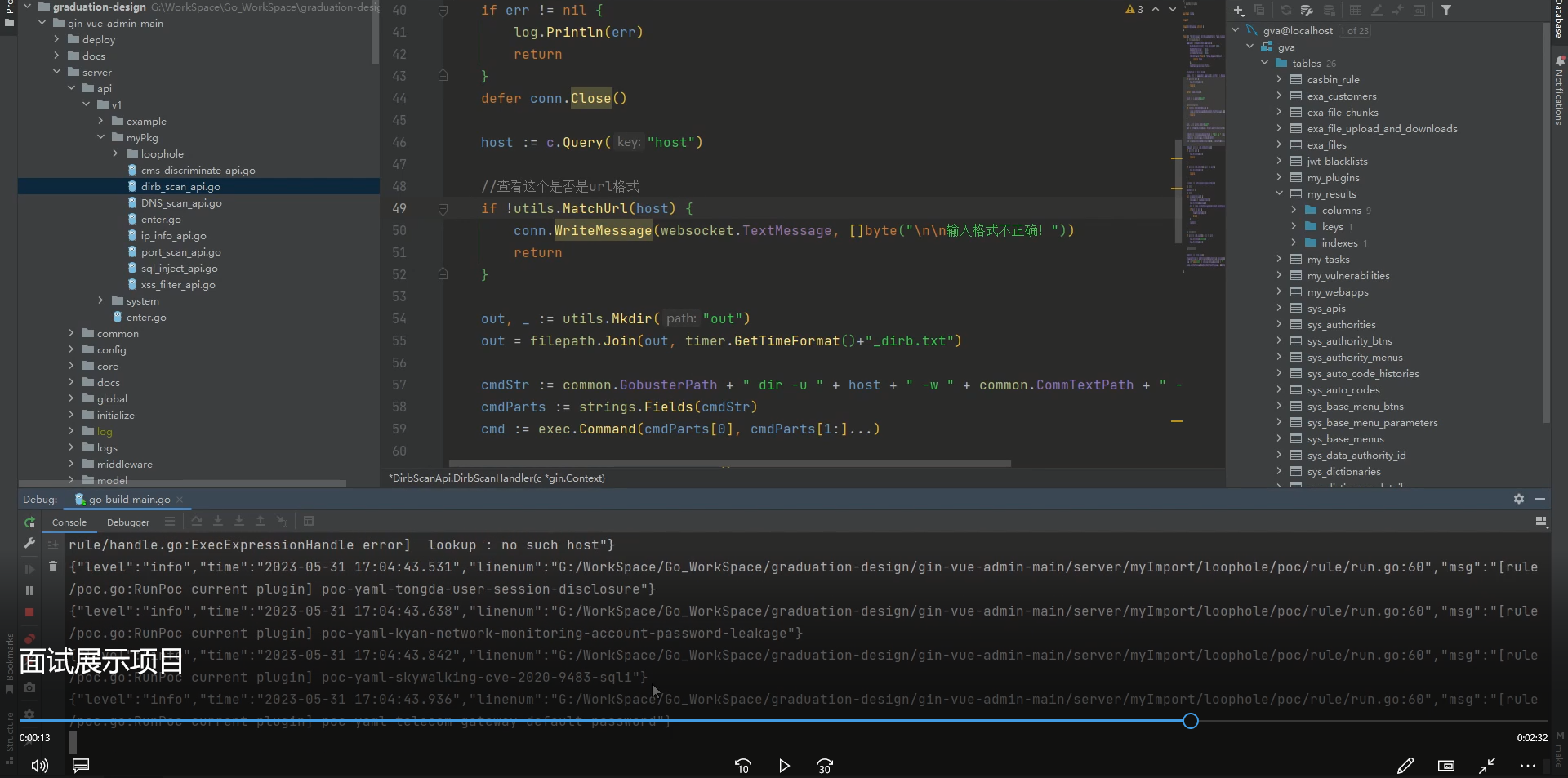Open data source properties wrench icon
The image size is (1568, 778).
1307,11
